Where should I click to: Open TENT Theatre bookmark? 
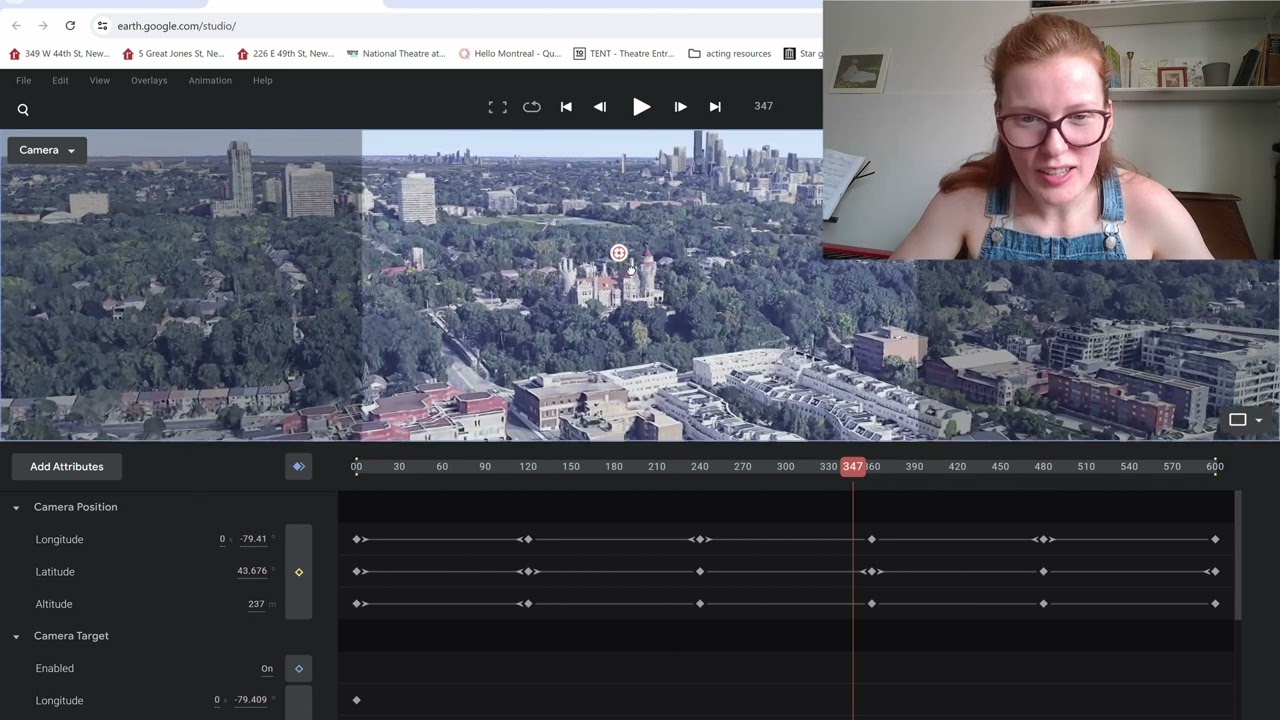pos(624,53)
